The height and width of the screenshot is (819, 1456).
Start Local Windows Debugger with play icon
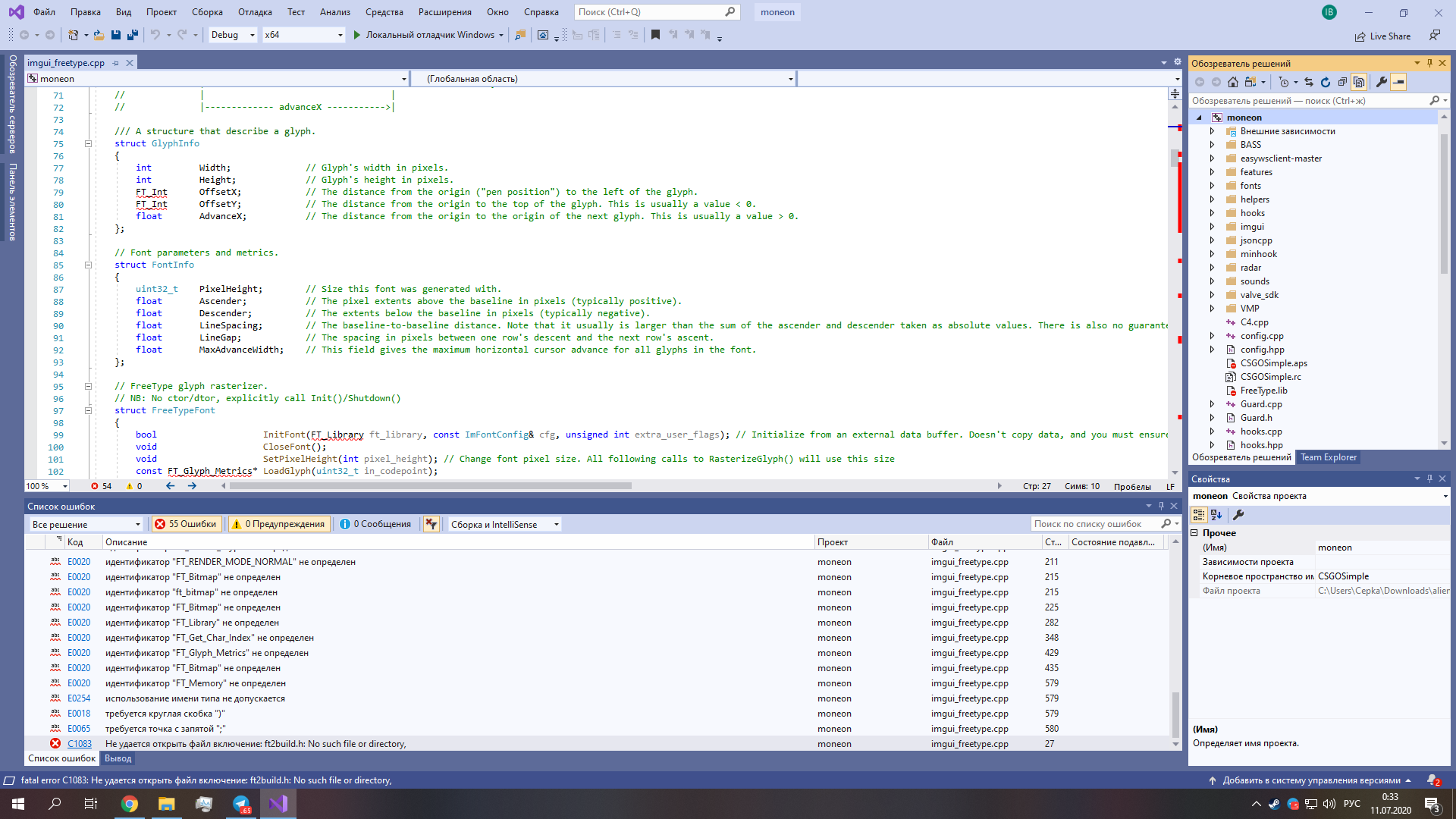tap(356, 35)
